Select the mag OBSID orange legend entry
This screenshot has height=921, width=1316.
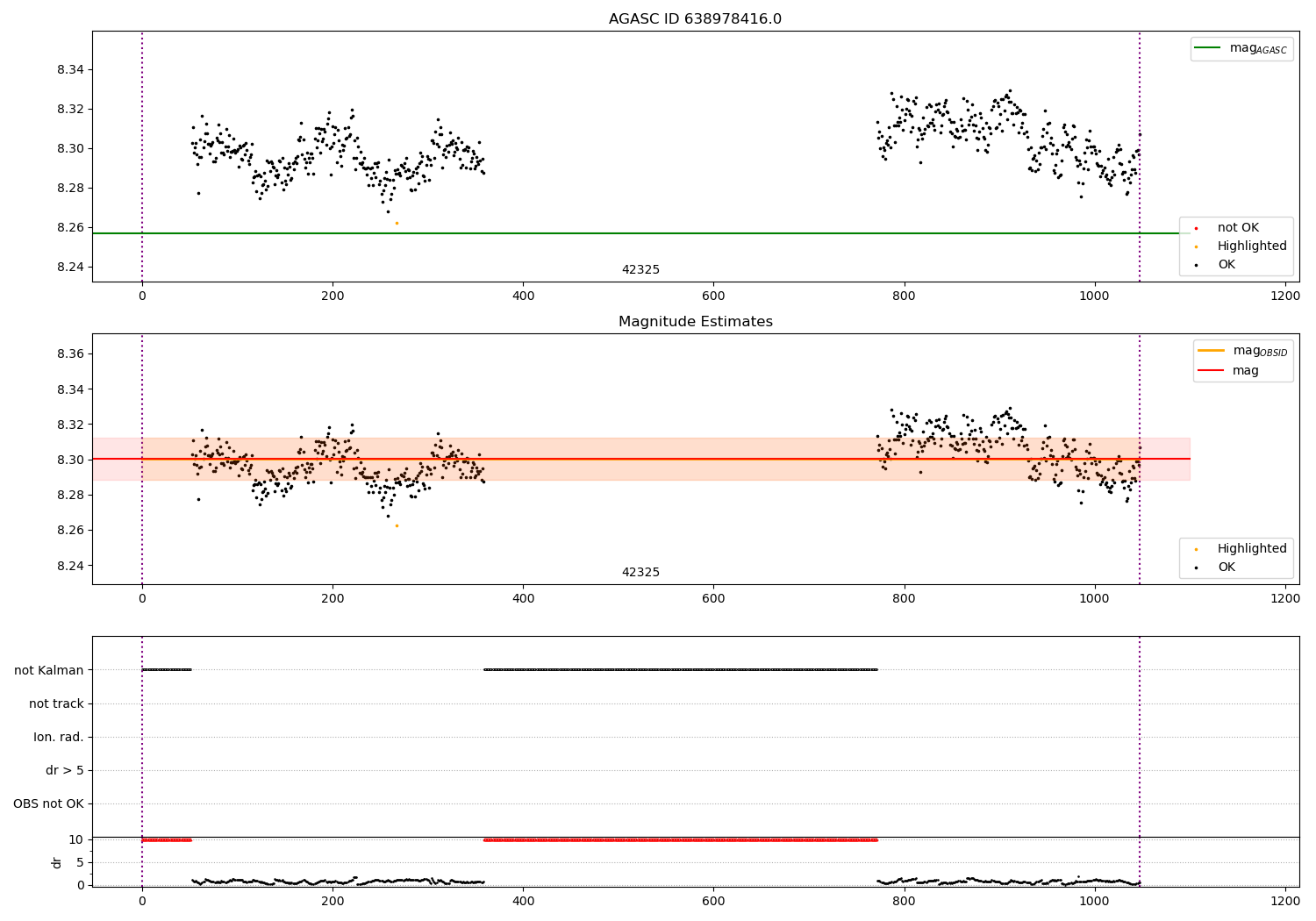pyautogui.click(x=1242, y=351)
